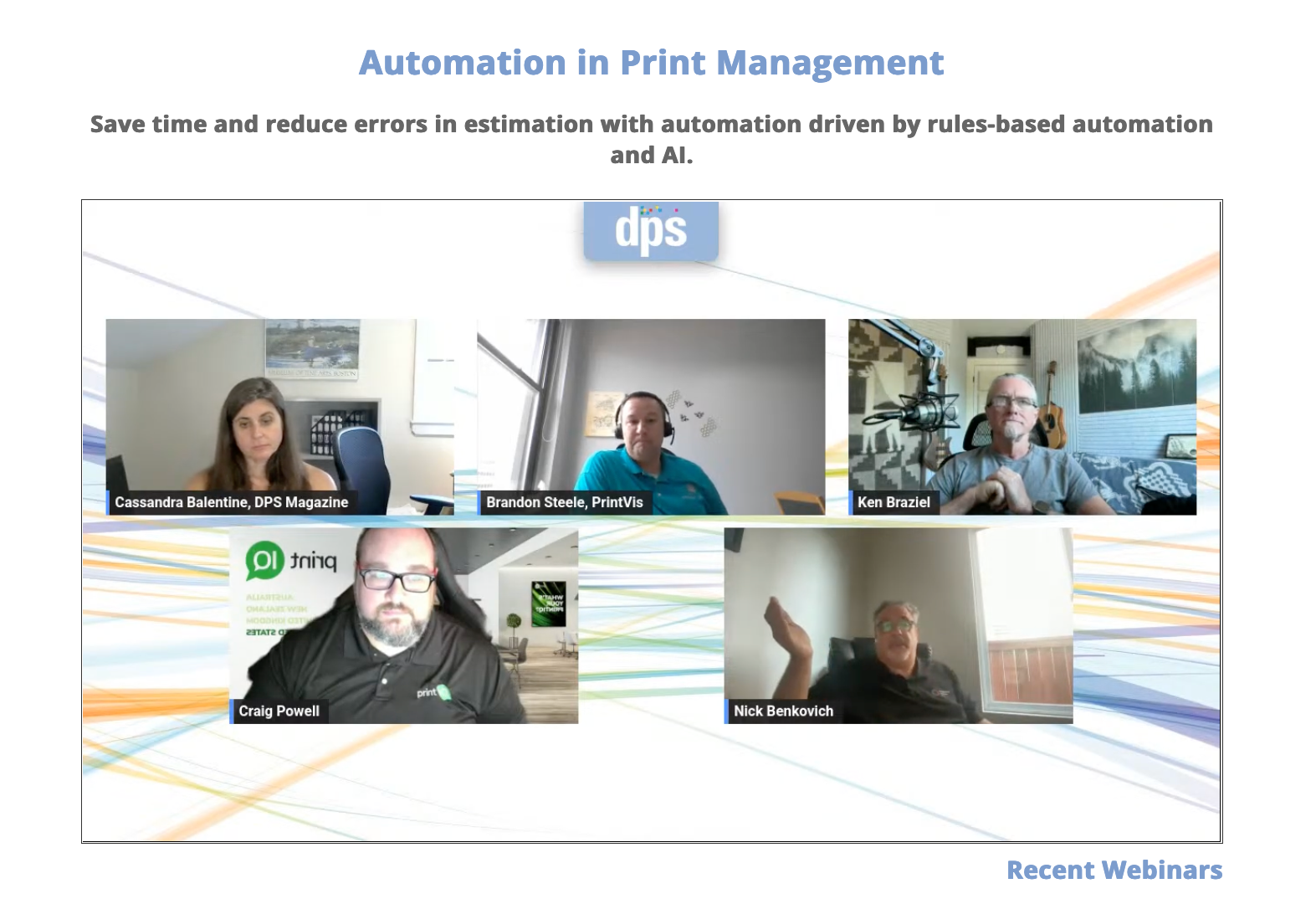The width and height of the screenshot is (1316, 904).
Task: Click the 'Nick Benkovich' name label
Action: (x=783, y=711)
